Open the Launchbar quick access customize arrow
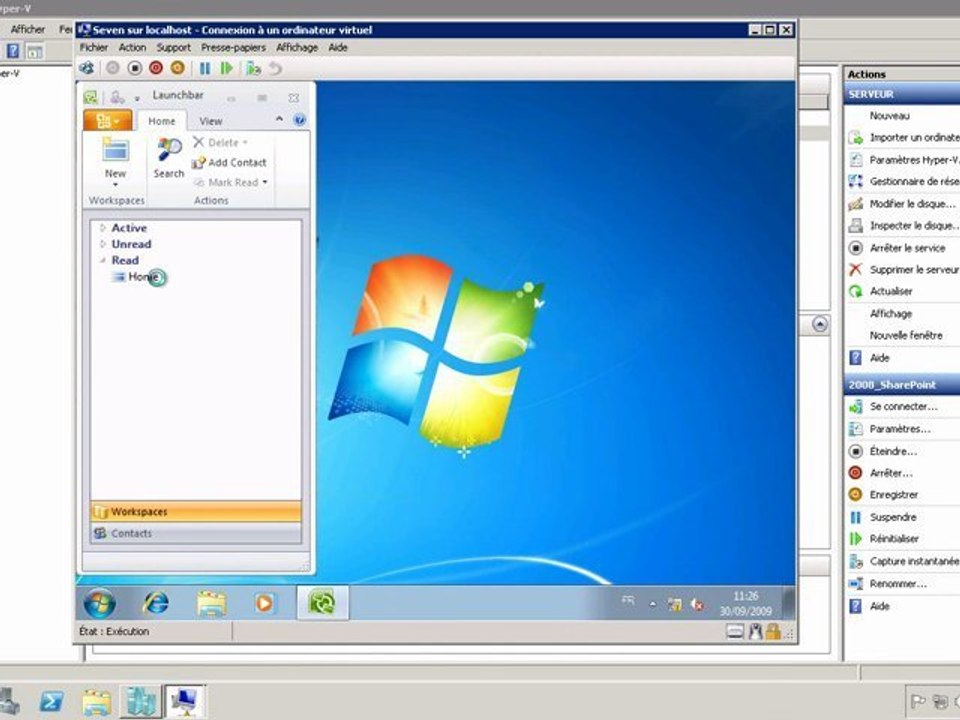The height and width of the screenshot is (720, 960). (x=137, y=98)
